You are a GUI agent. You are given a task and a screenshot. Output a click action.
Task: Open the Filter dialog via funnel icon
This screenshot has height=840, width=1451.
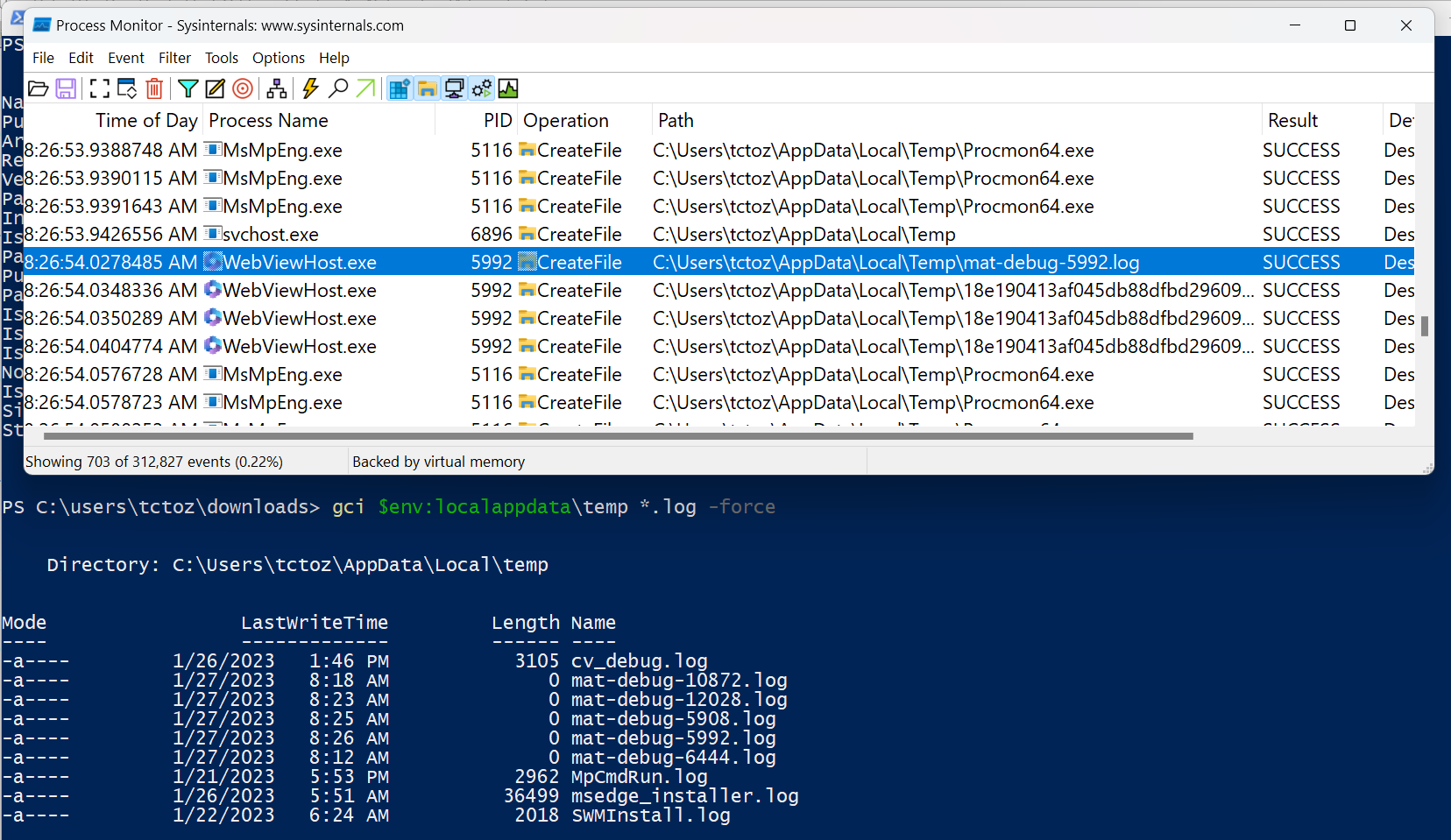coord(188,88)
